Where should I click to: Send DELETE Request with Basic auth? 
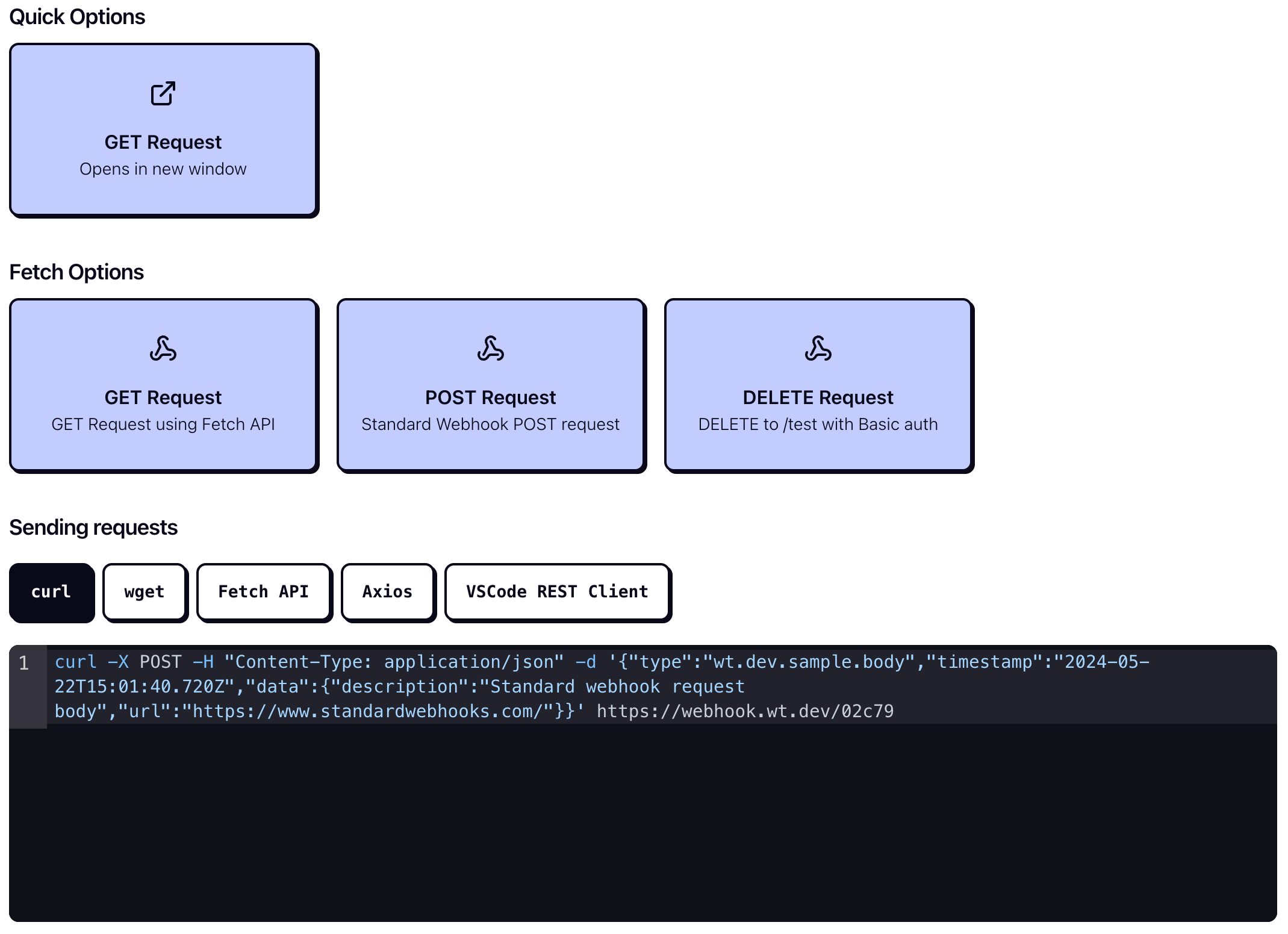pyautogui.click(x=819, y=385)
